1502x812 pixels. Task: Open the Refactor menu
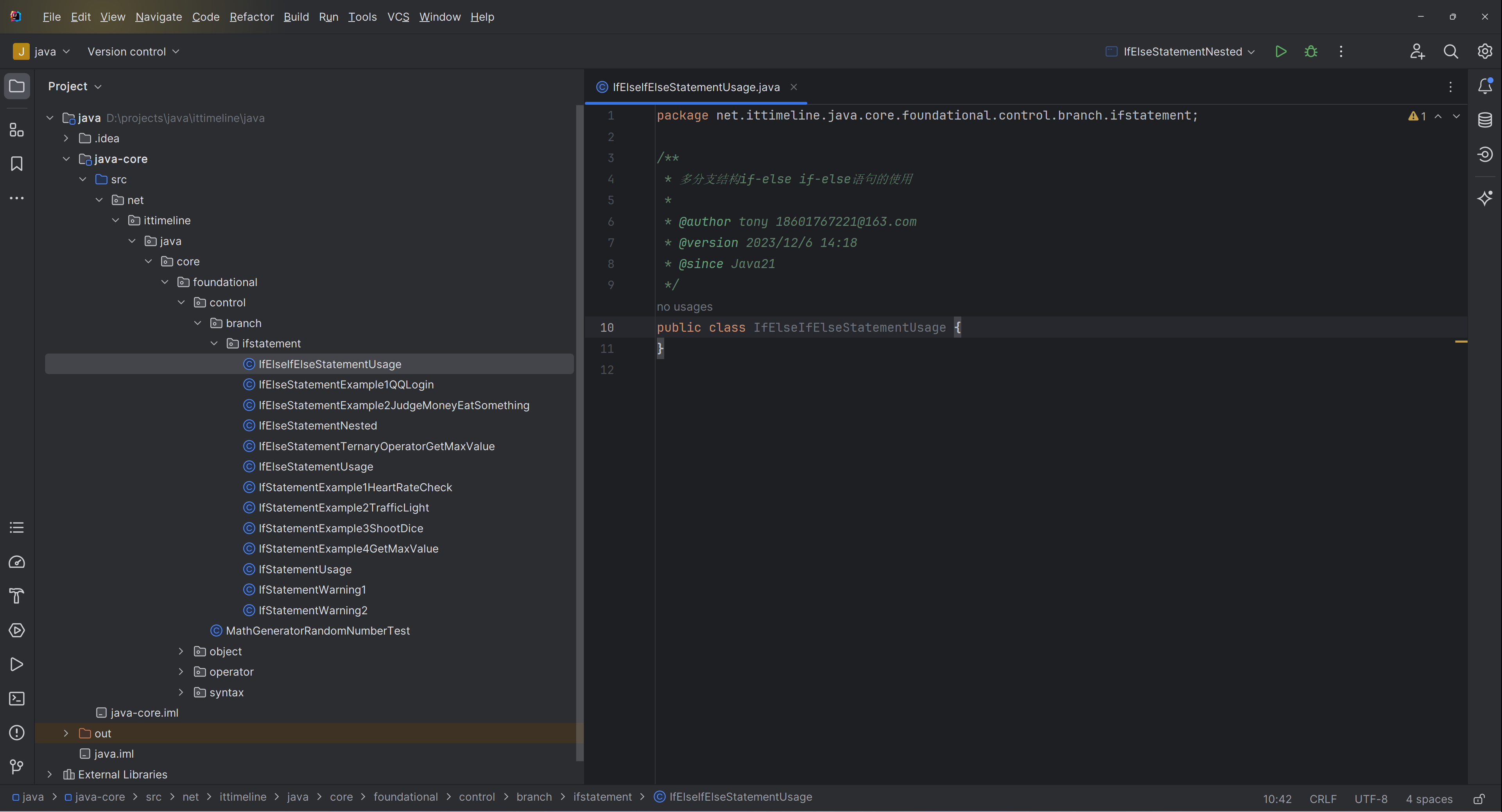point(251,17)
